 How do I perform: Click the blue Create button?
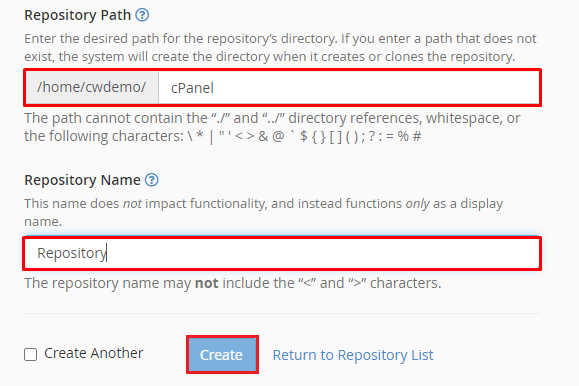click(x=222, y=355)
